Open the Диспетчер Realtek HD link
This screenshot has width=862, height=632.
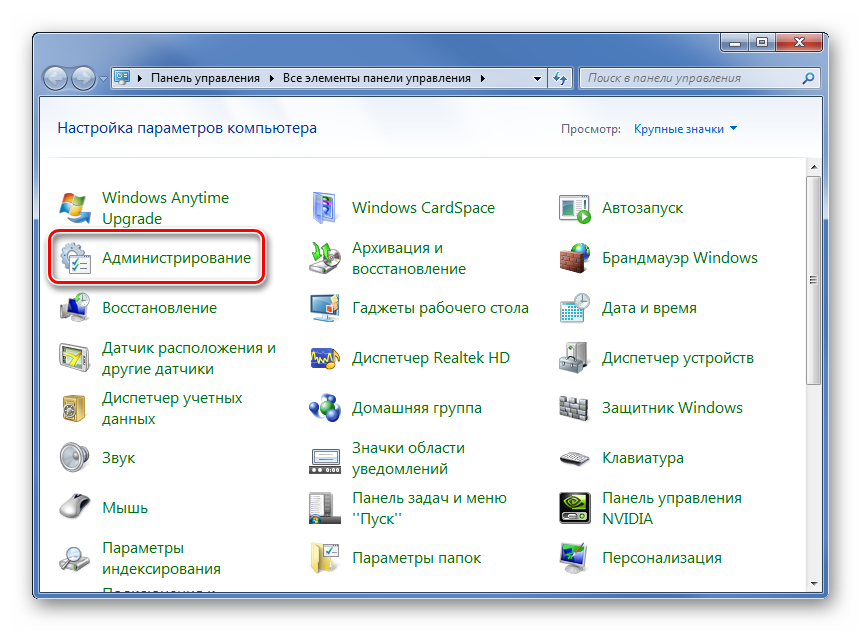pos(431,358)
